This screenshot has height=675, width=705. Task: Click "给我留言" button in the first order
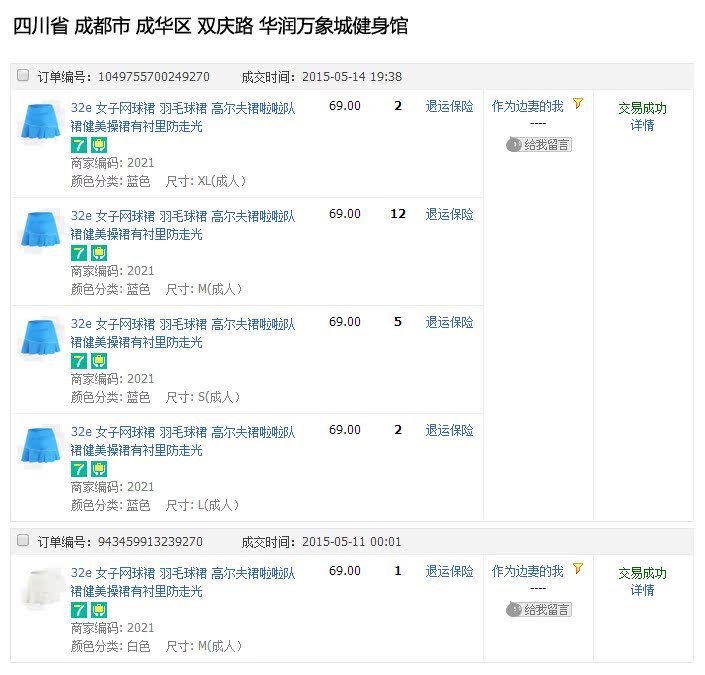click(x=539, y=145)
